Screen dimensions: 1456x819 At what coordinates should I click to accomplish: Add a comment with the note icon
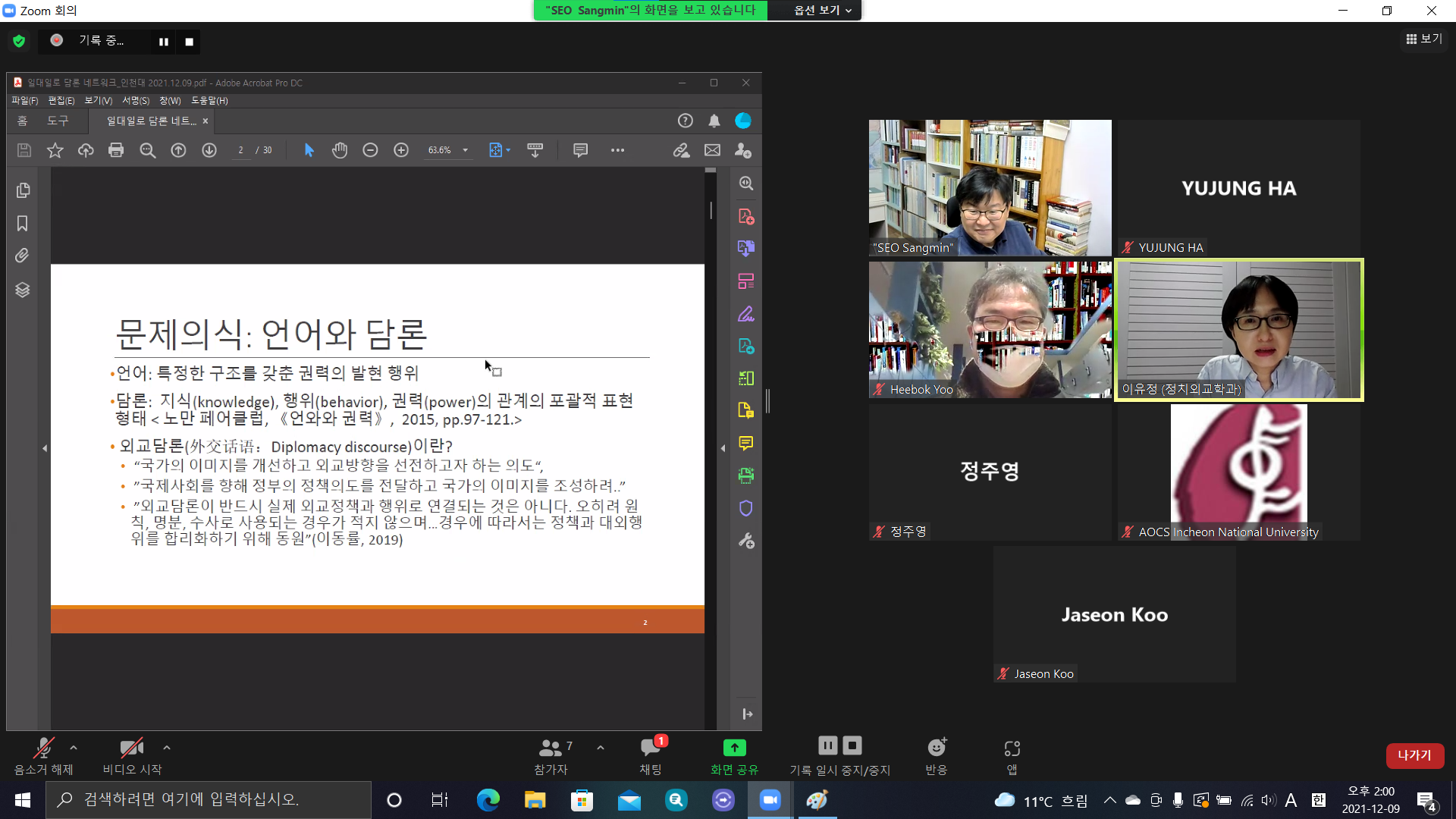coord(580,150)
